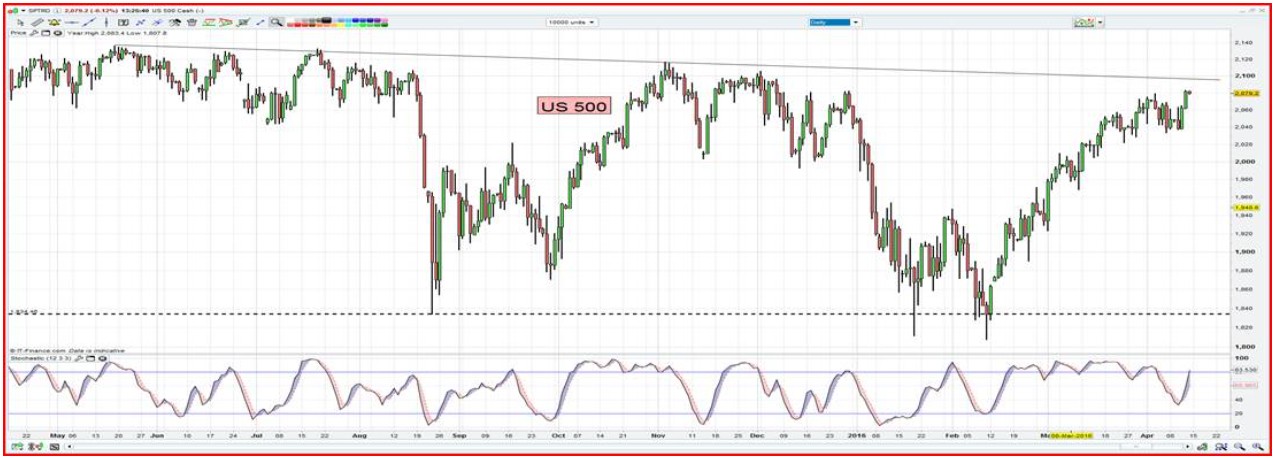Screen dimensions: 1273x458
Task: Click the chart layout icon at top right
Action: click(x=1084, y=22)
